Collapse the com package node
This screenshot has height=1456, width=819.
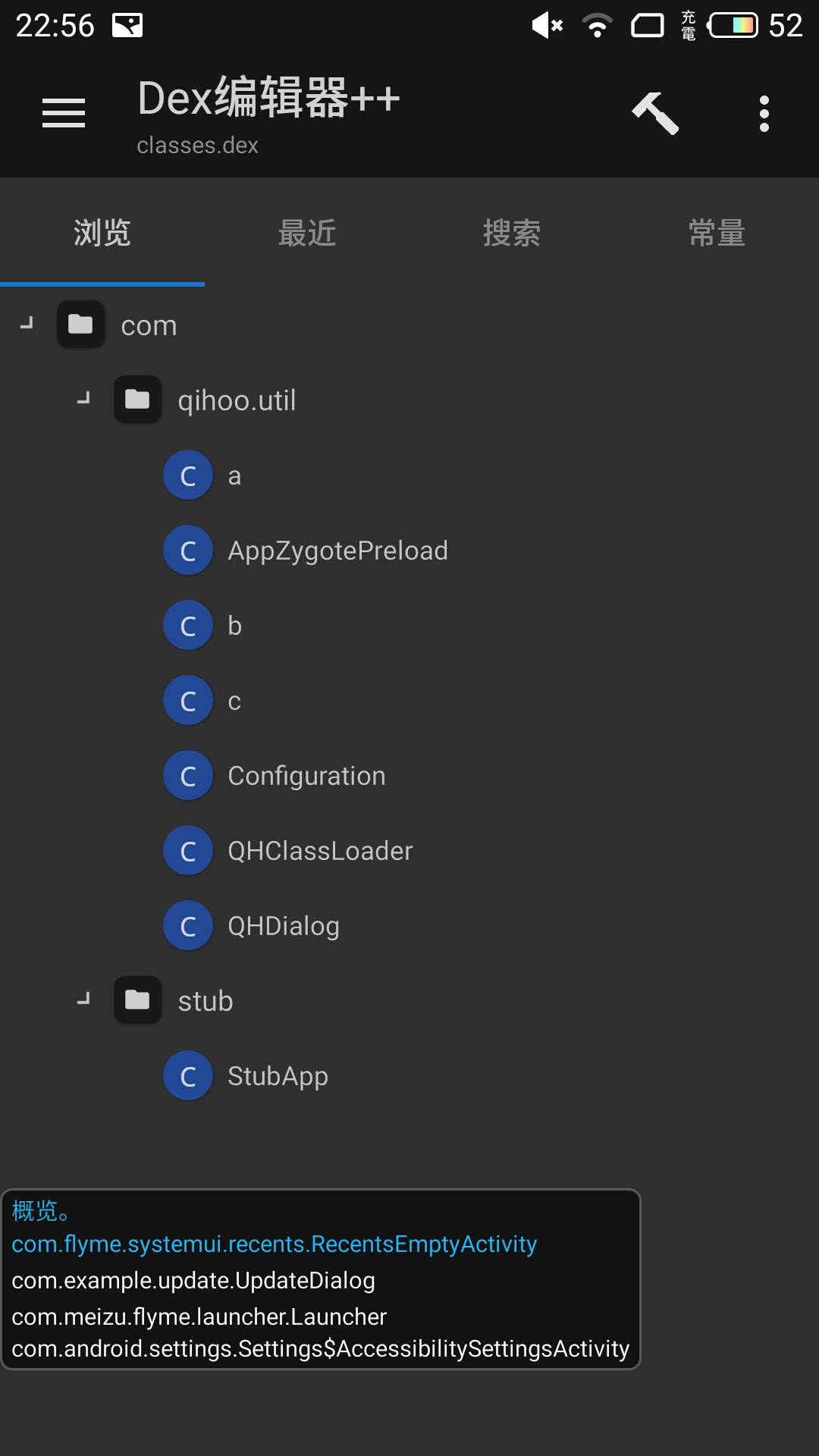tap(27, 324)
